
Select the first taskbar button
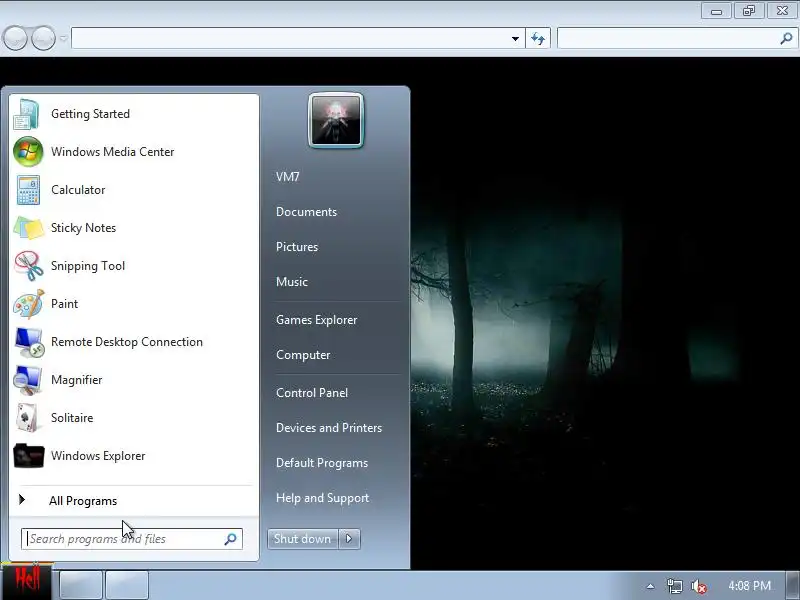tap(81, 585)
